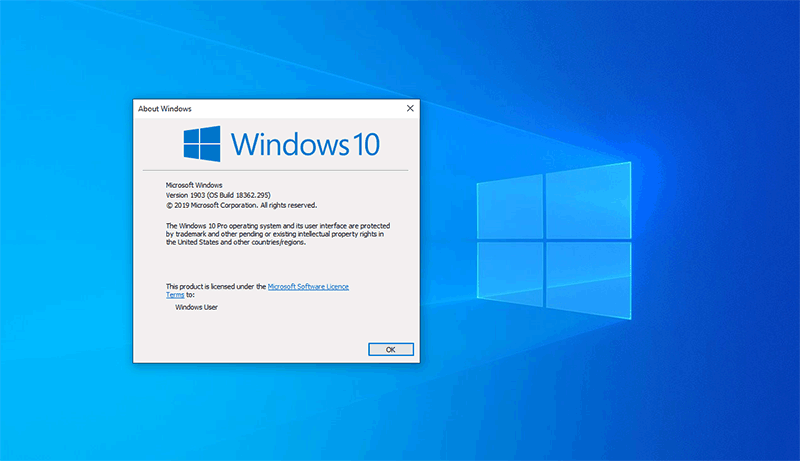The image size is (800, 461).
Task: Close the About Windows dialog
Action: coord(410,108)
